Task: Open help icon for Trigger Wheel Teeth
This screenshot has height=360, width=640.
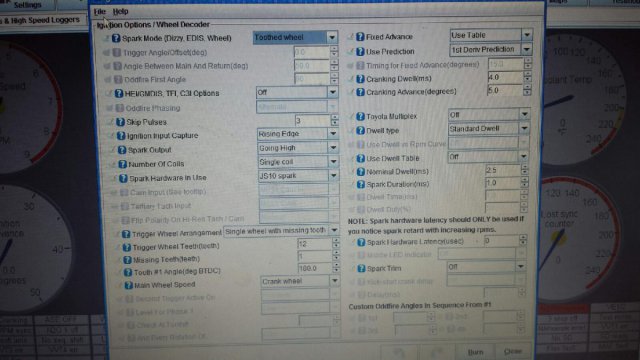Action: coord(127,247)
